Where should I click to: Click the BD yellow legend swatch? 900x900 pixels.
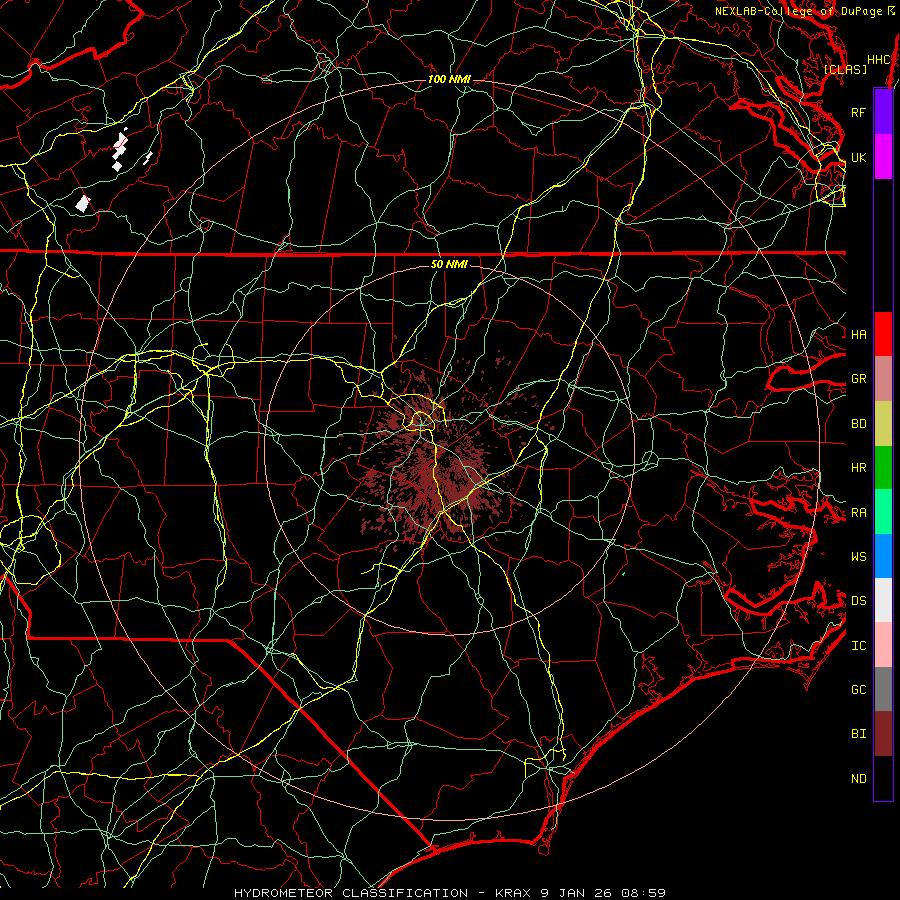coord(883,423)
